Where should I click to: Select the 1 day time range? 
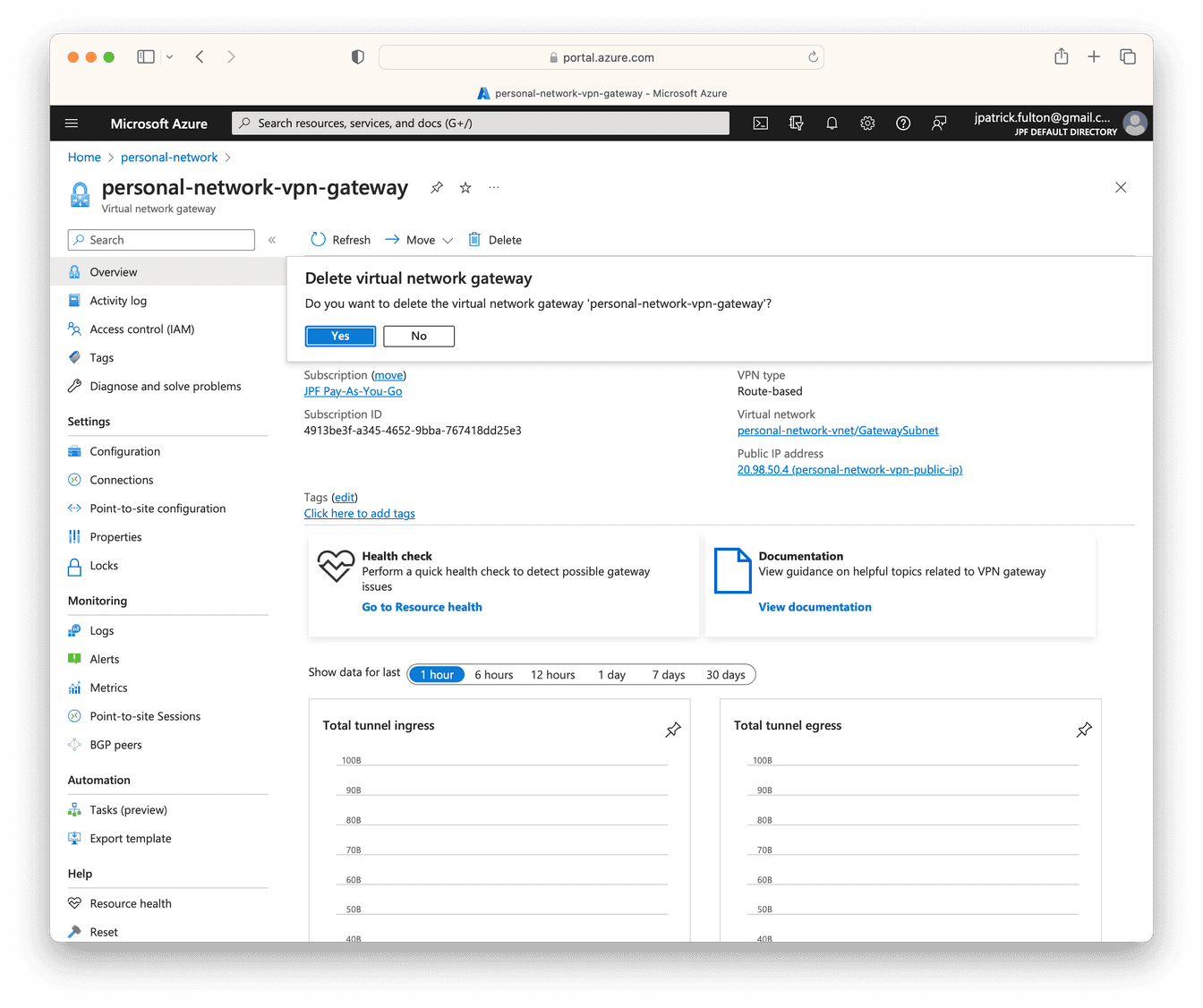pos(612,675)
